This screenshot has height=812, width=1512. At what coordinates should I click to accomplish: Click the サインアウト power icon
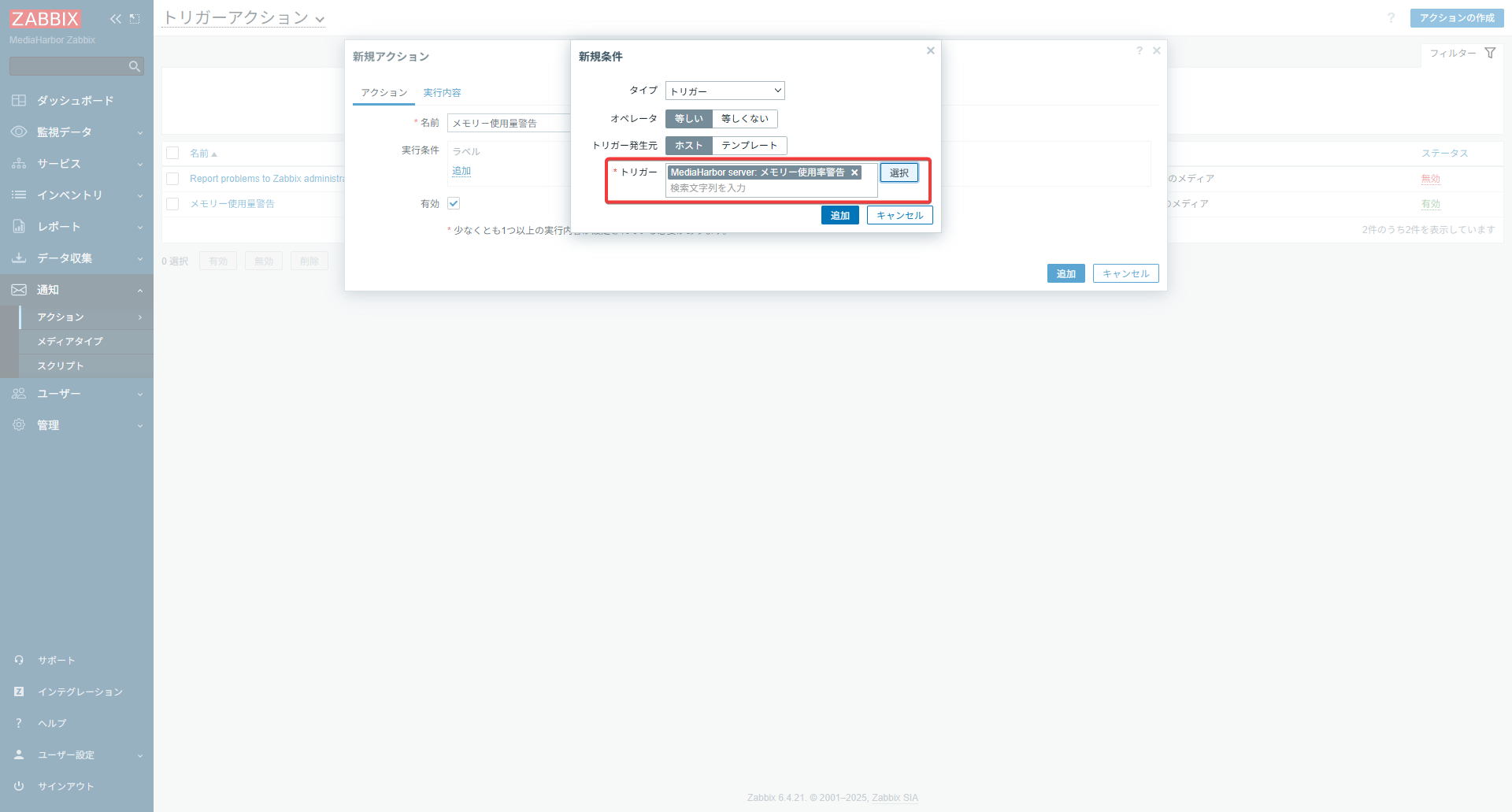click(x=19, y=786)
